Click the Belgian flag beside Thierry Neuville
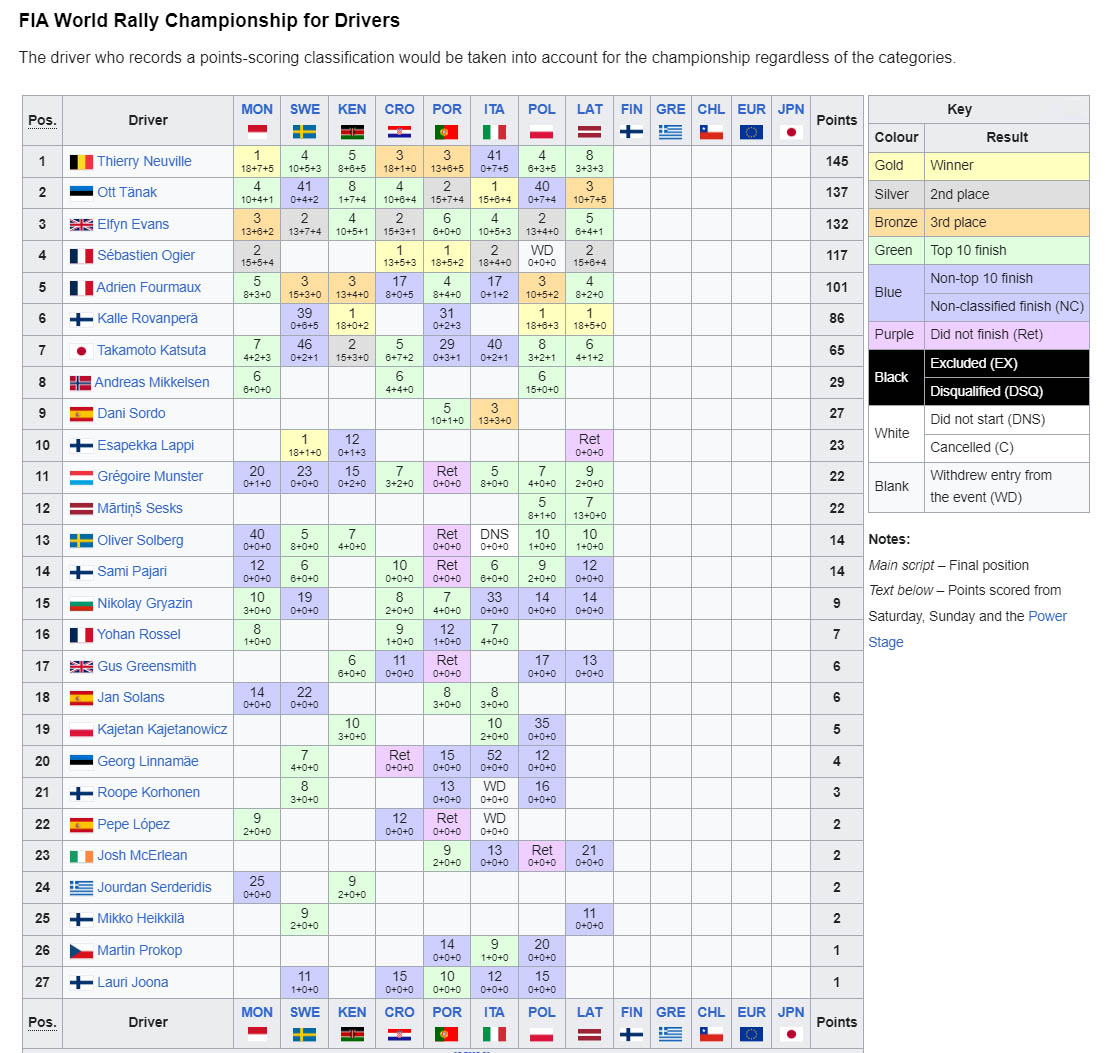The height and width of the screenshot is (1053, 1110). (x=81, y=161)
